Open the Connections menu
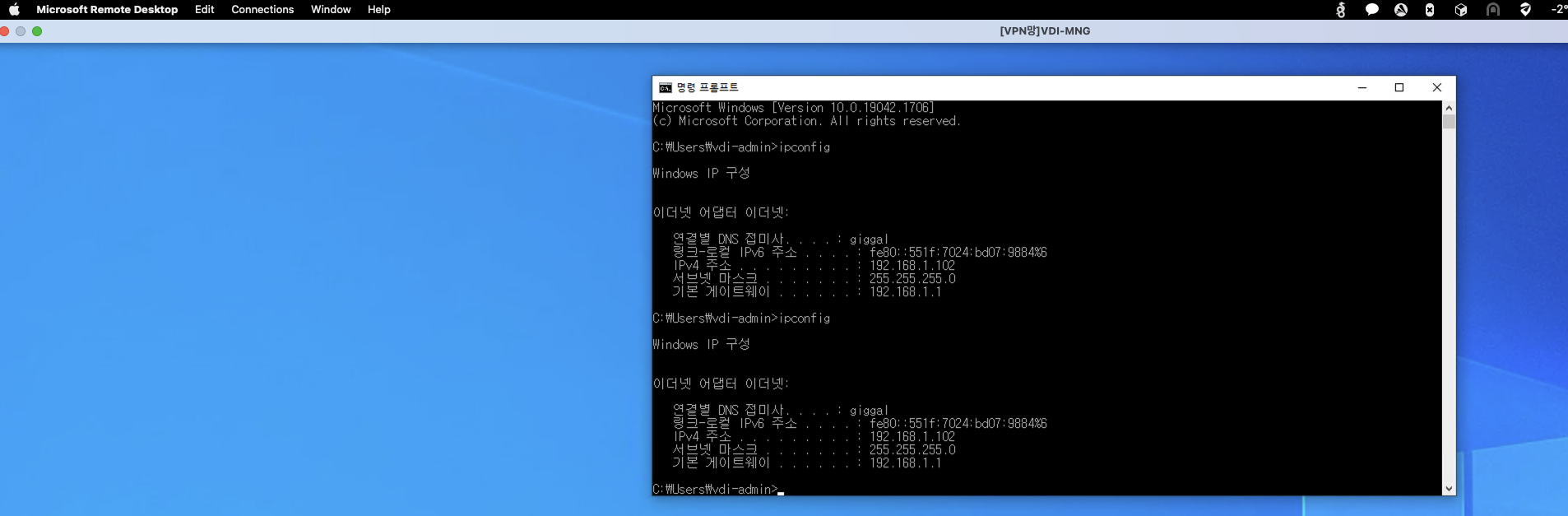The height and width of the screenshot is (516, 1568). click(x=262, y=10)
